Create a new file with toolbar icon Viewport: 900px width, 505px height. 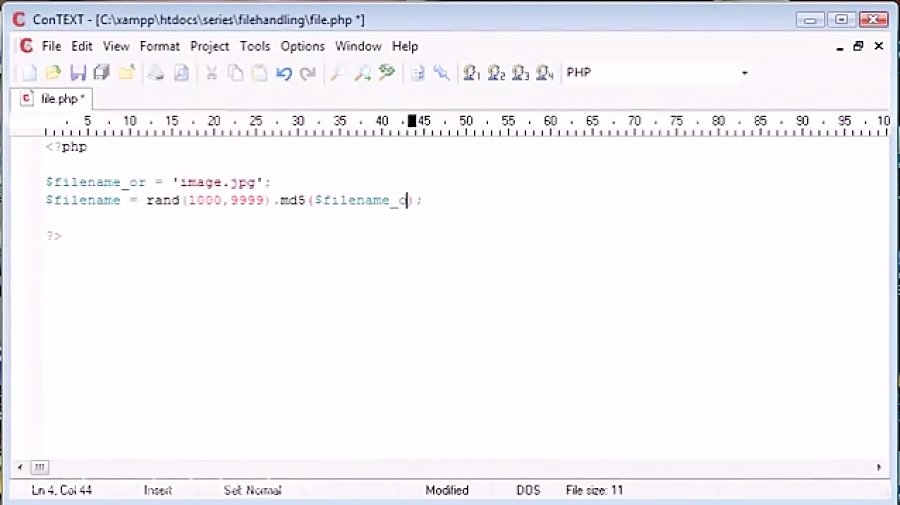click(x=29, y=73)
